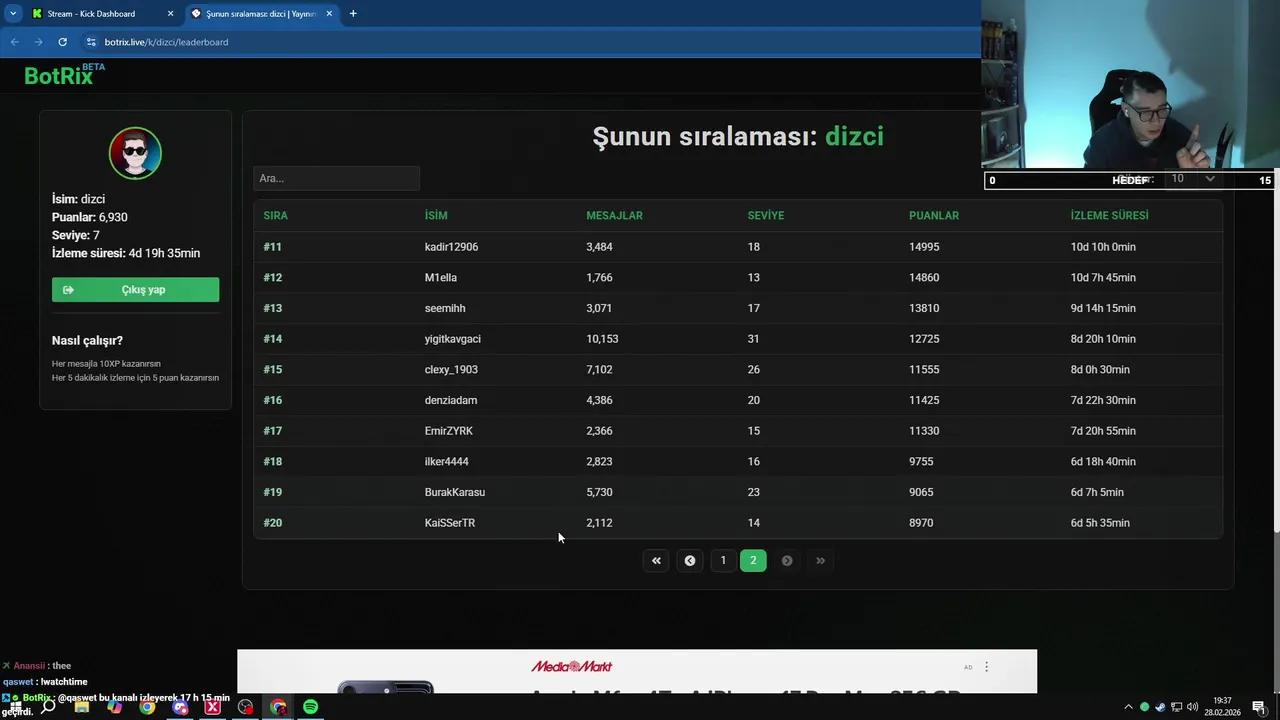Select user denziadam in leaderboard
This screenshot has width=1280, height=720.
click(451, 400)
